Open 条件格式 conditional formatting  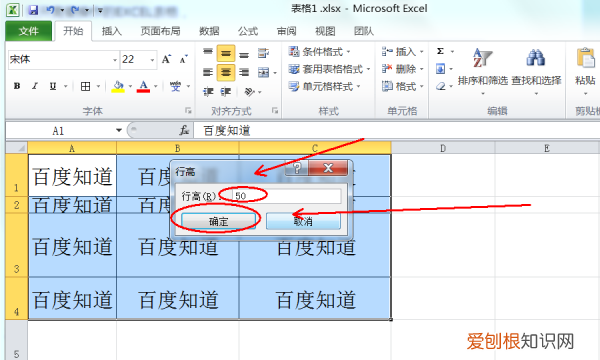[320, 51]
